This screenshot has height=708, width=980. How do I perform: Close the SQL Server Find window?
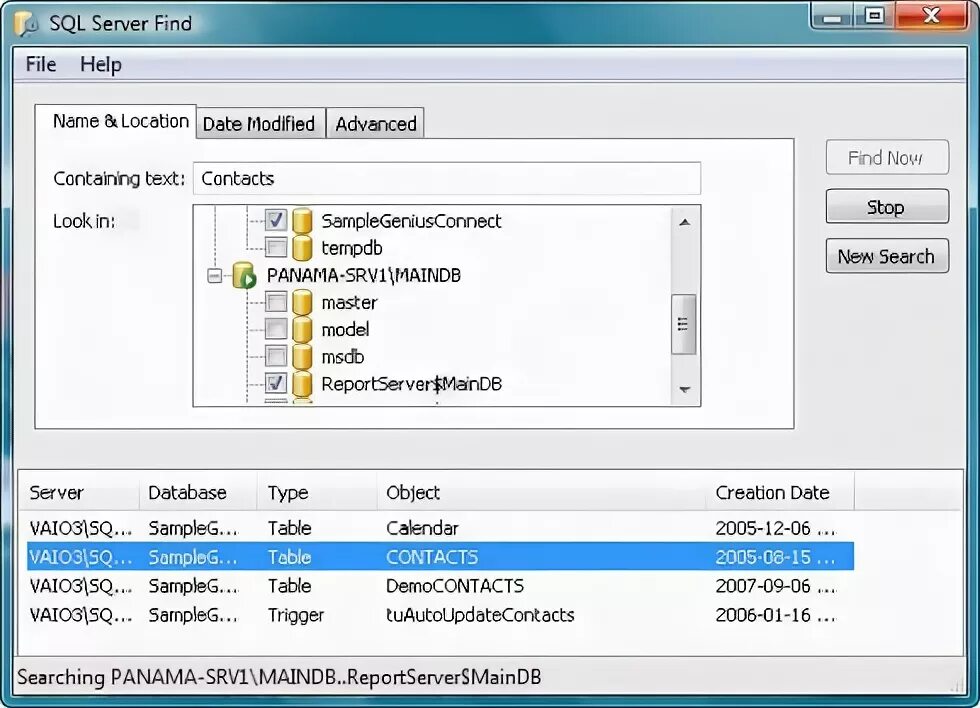pos(931,15)
